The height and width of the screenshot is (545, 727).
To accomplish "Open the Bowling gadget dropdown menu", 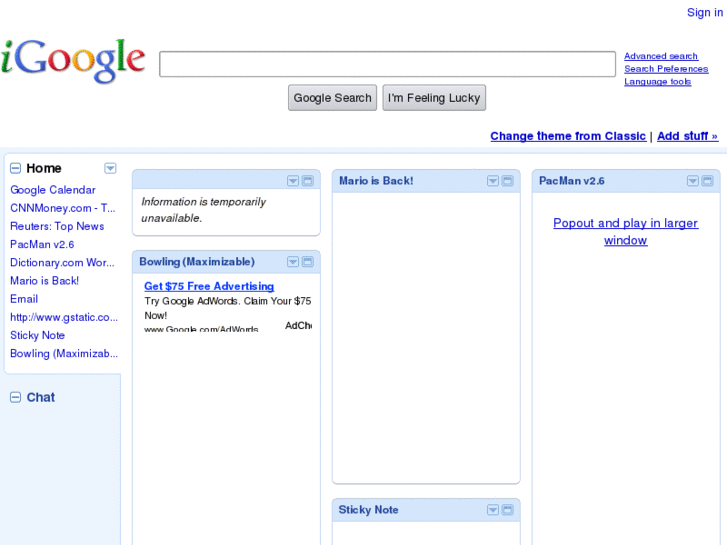I will (293, 262).
